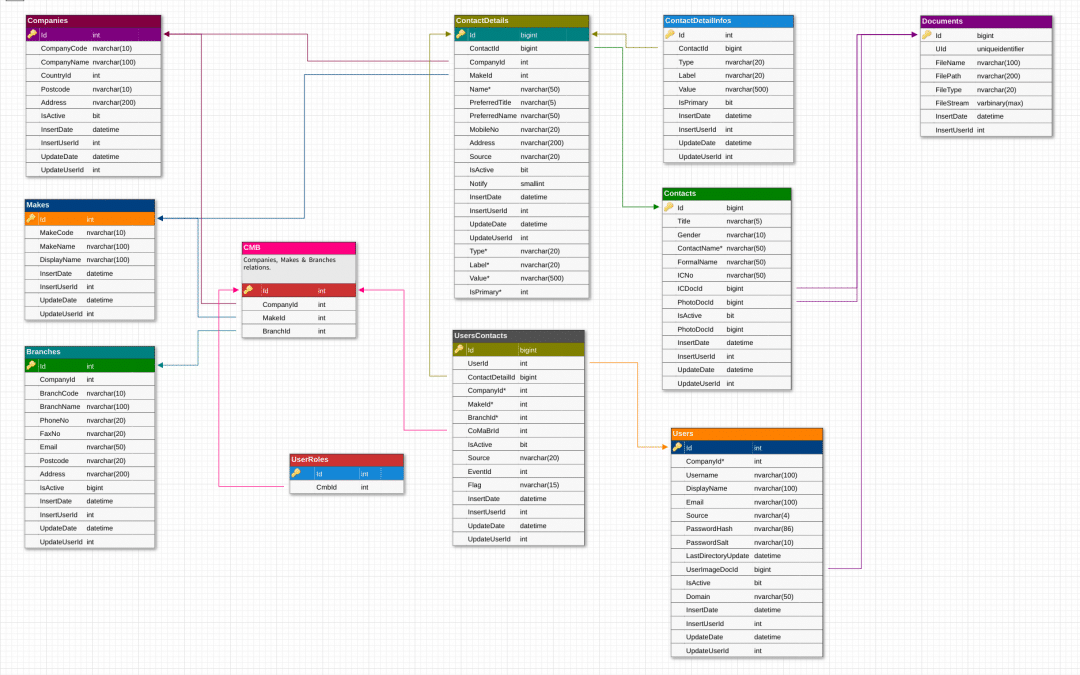
Task: Click the ContactDetailInfos table header
Action: point(728,21)
